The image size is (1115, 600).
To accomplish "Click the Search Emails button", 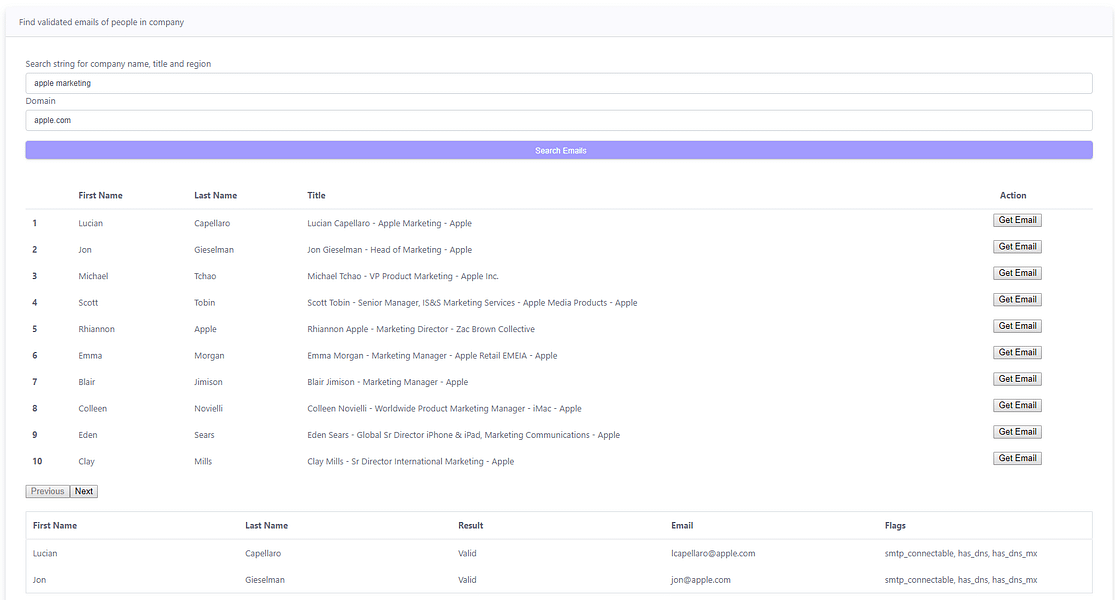I will pyautogui.click(x=559, y=150).
